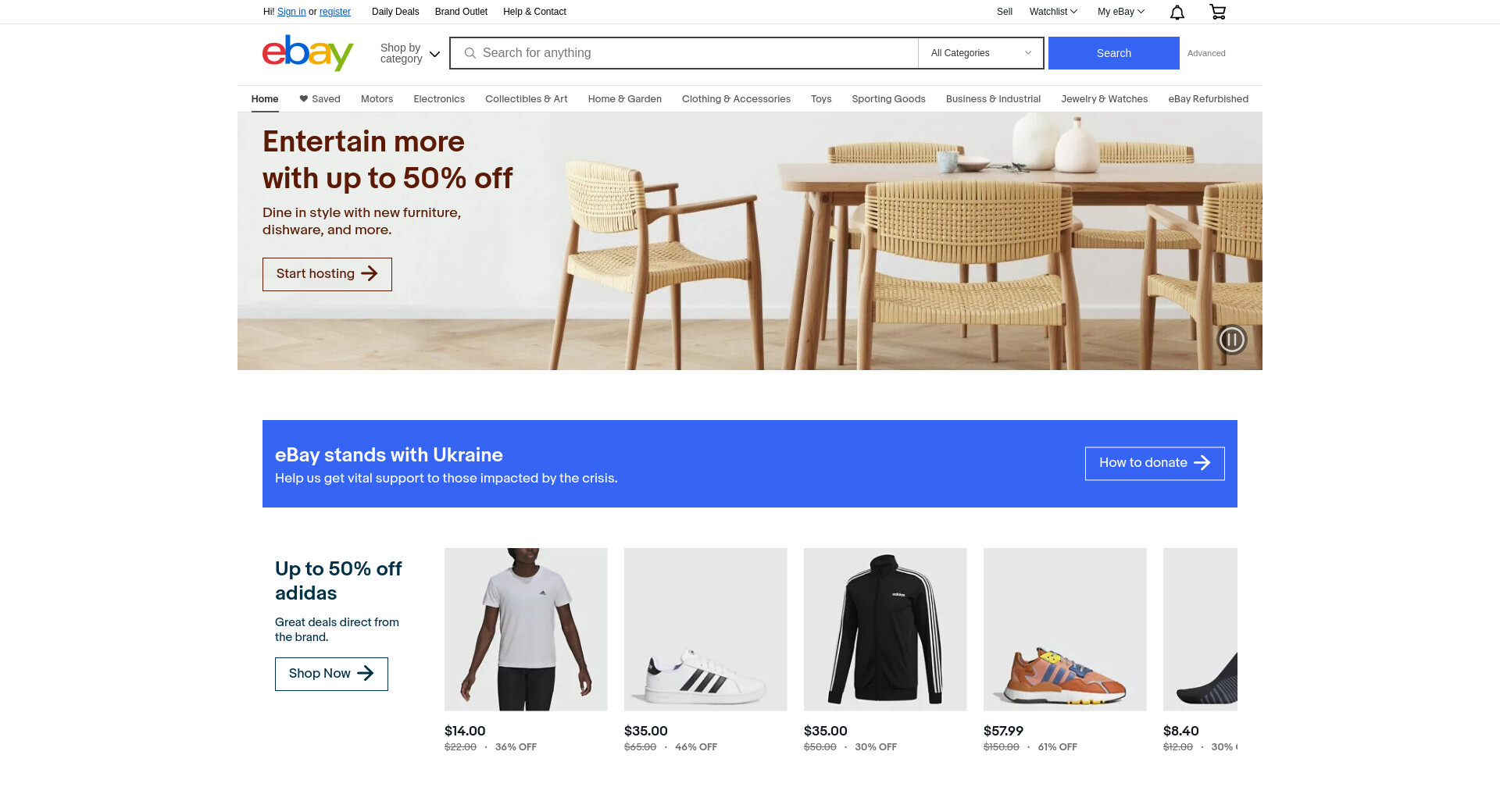Open the Advanced search link
This screenshot has width=1500, height=812.
tap(1206, 53)
